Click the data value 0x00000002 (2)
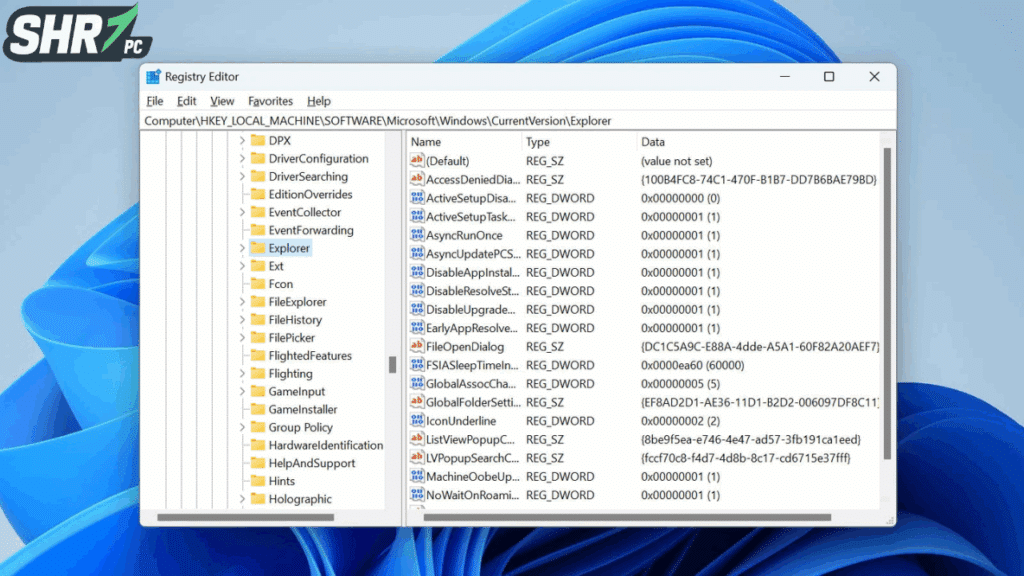 [680, 421]
